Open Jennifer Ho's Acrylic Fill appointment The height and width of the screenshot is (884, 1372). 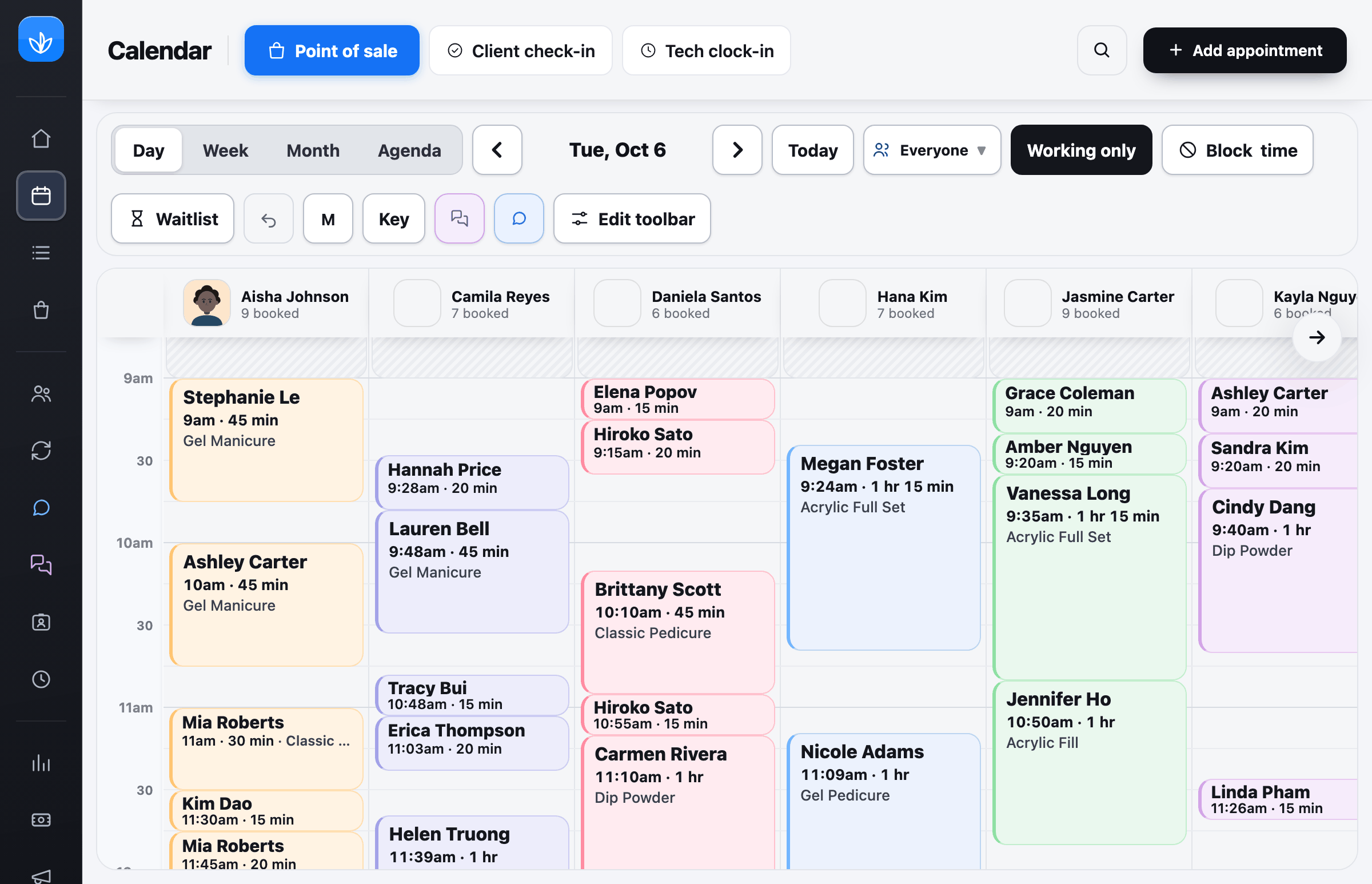[1089, 763]
